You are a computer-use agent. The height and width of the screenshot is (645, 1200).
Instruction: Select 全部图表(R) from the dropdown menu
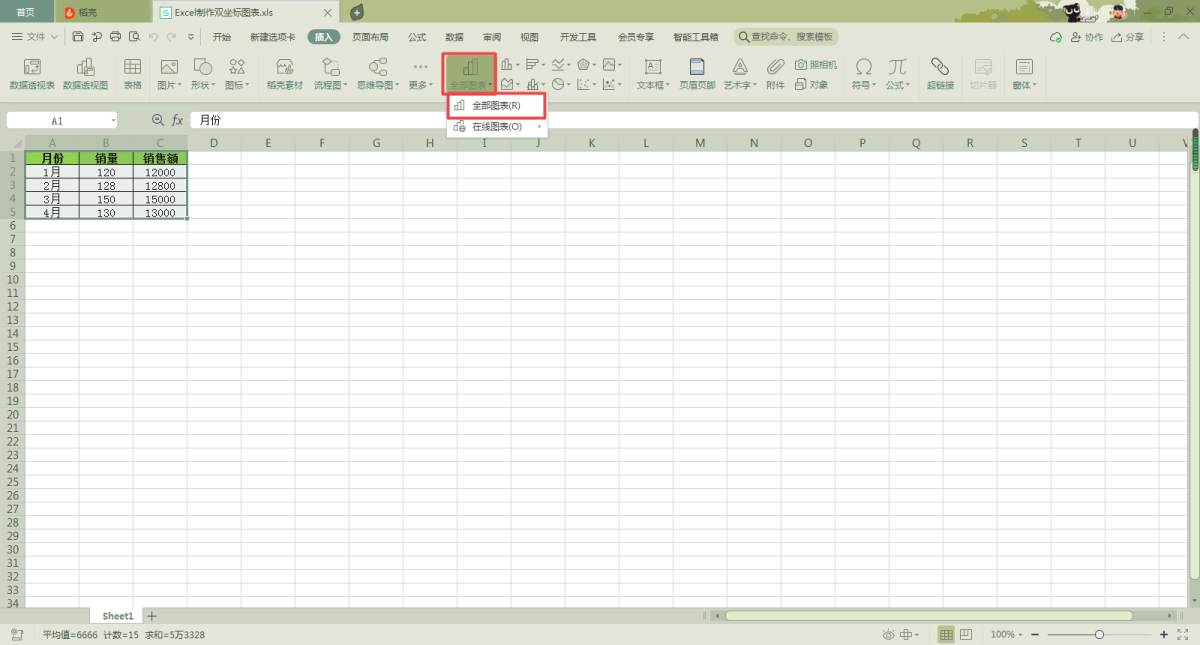coord(496,106)
